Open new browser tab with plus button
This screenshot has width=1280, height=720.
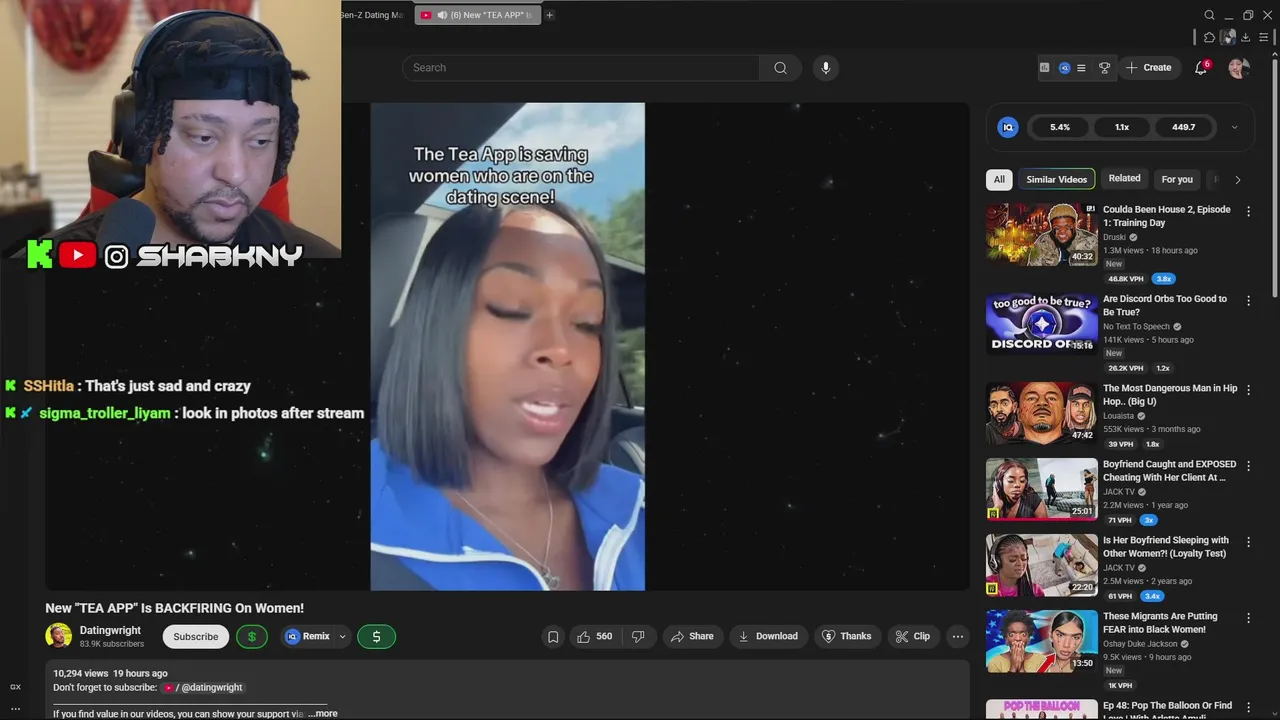(x=549, y=15)
